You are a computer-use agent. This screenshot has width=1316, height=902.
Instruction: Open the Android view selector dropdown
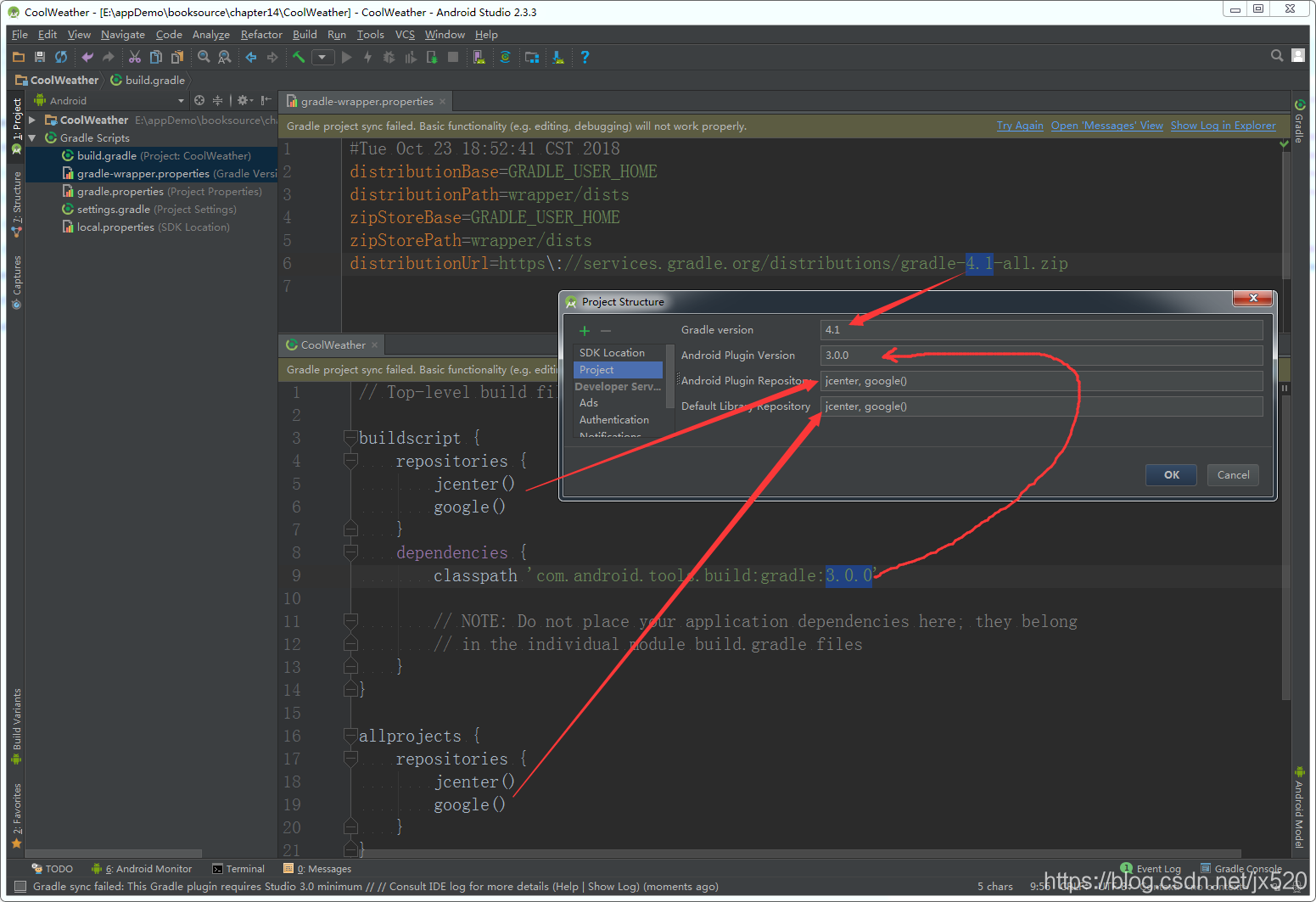click(109, 100)
